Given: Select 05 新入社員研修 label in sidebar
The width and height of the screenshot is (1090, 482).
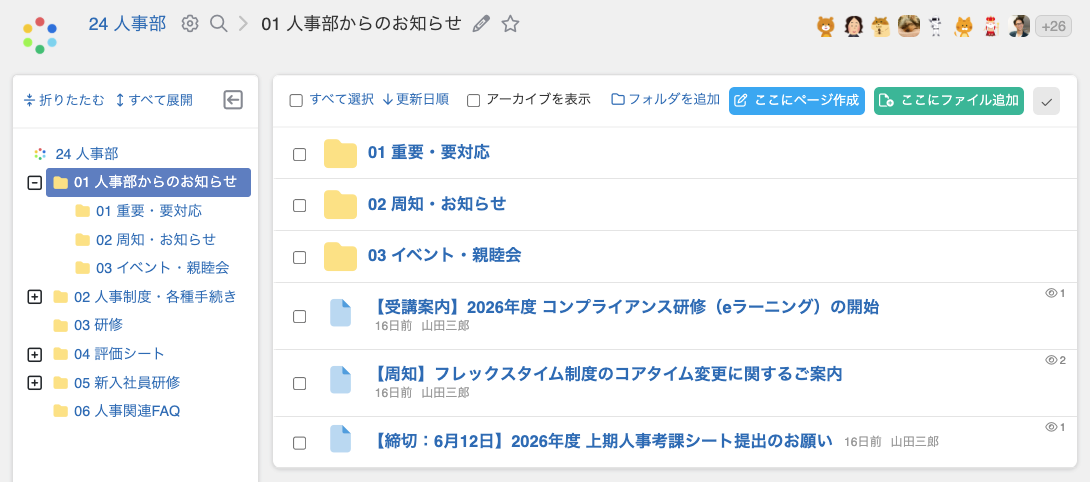Looking at the screenshot, I should (127, 383).
